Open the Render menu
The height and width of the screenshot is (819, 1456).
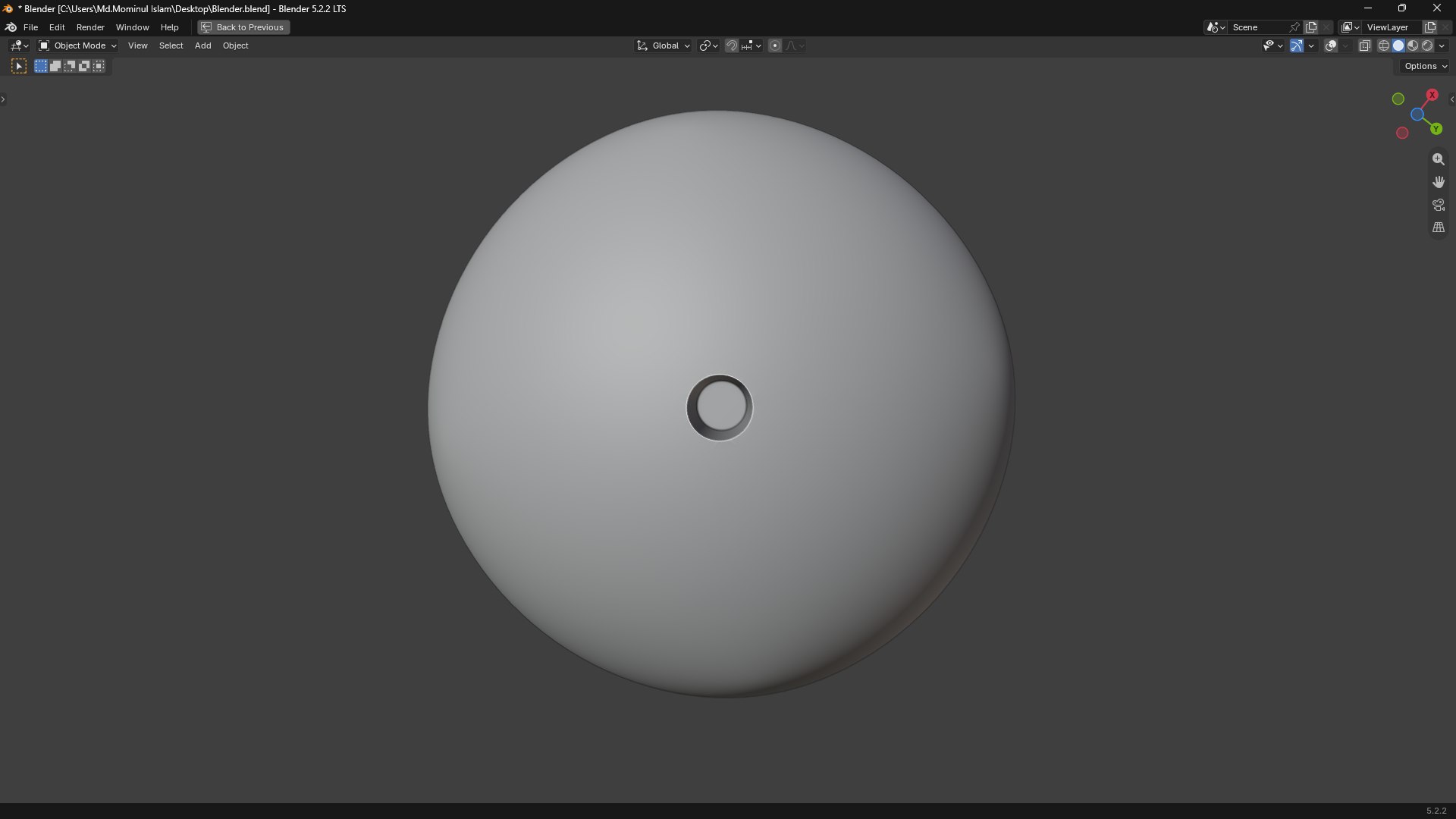[x=90, y=27]
